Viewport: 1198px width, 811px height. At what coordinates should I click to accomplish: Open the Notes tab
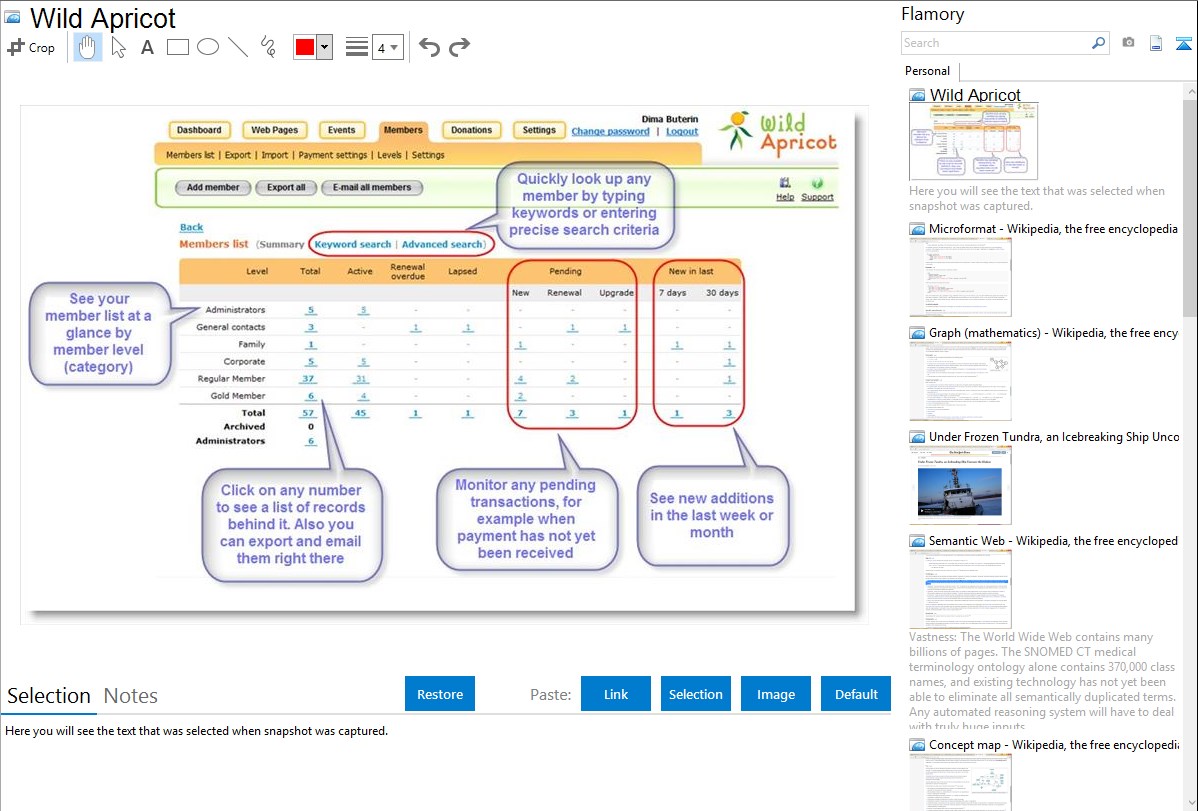pos(131,696)
